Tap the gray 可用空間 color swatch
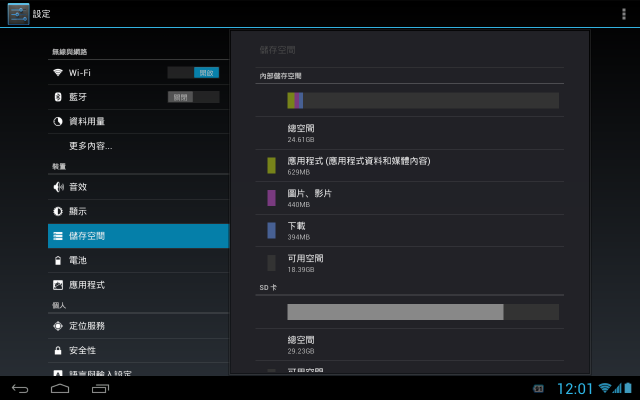Image resolution: width=640 pixels, height=400 pixels. point(271,263)
